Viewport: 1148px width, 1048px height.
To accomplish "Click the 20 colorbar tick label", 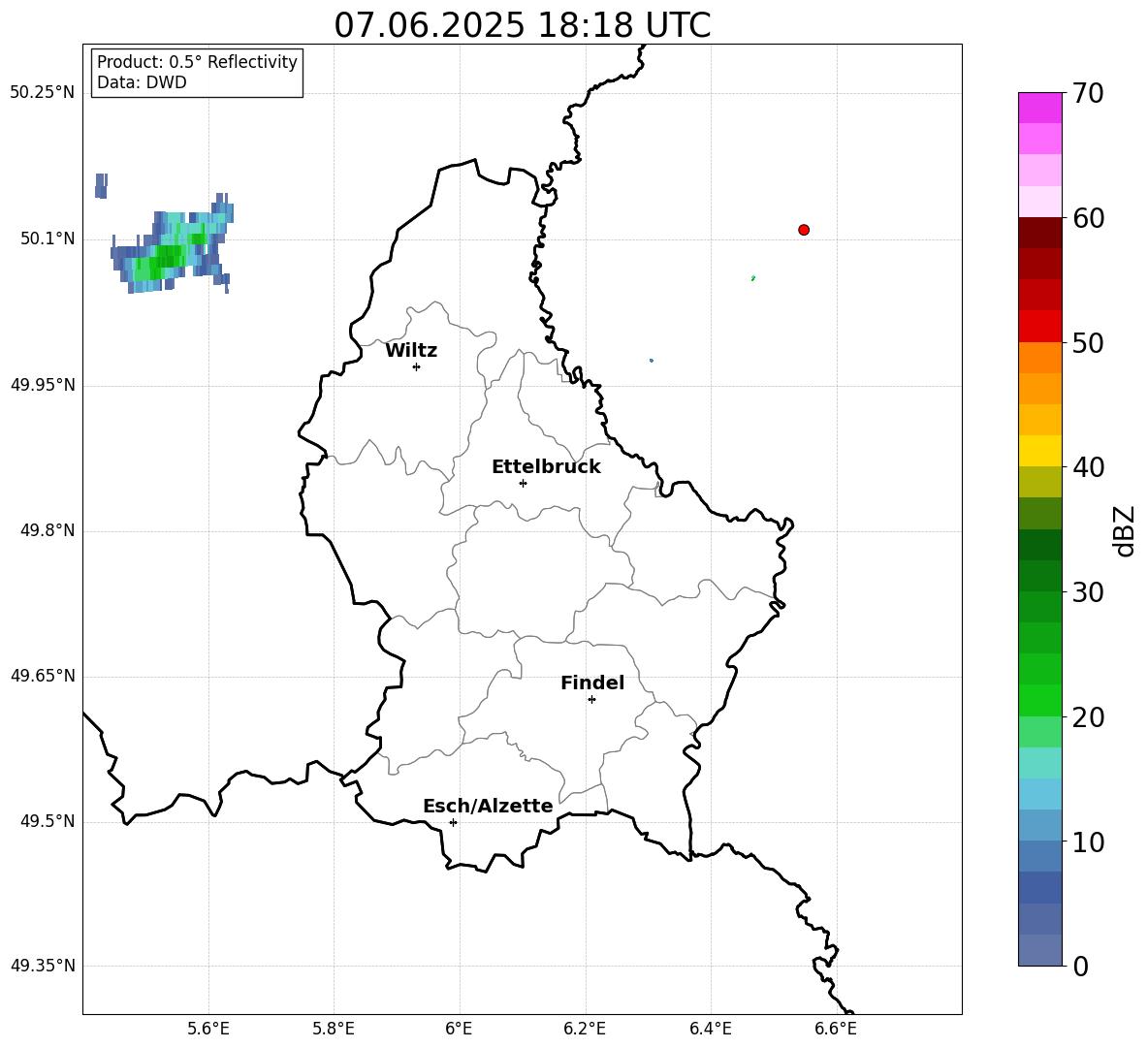I will coord(1088,717).
